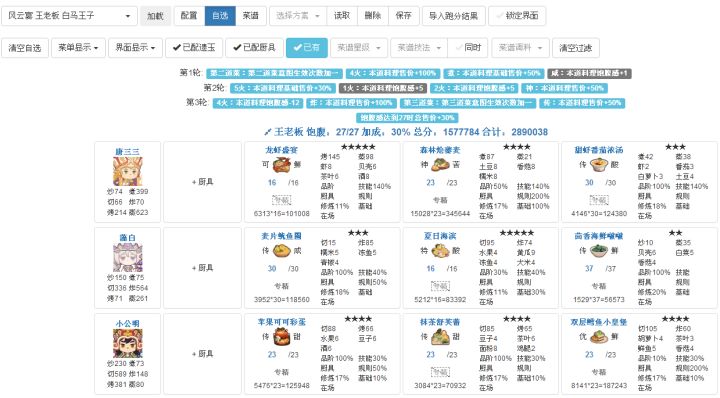Open the 风云宴 rule selection dropdown
720x398 pixels.
tap(69, 16)
